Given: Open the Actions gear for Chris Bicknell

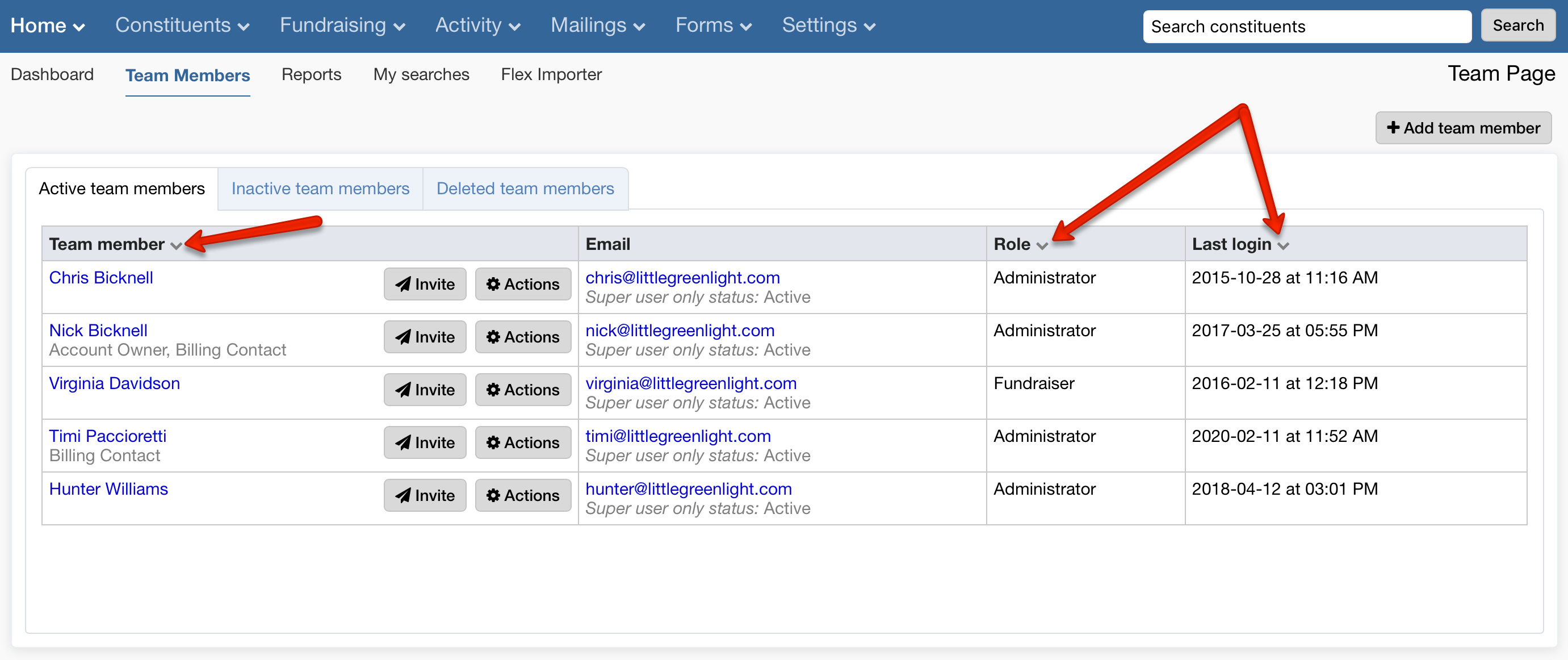Looking at the screenshot, I should (x=494, y=284).
